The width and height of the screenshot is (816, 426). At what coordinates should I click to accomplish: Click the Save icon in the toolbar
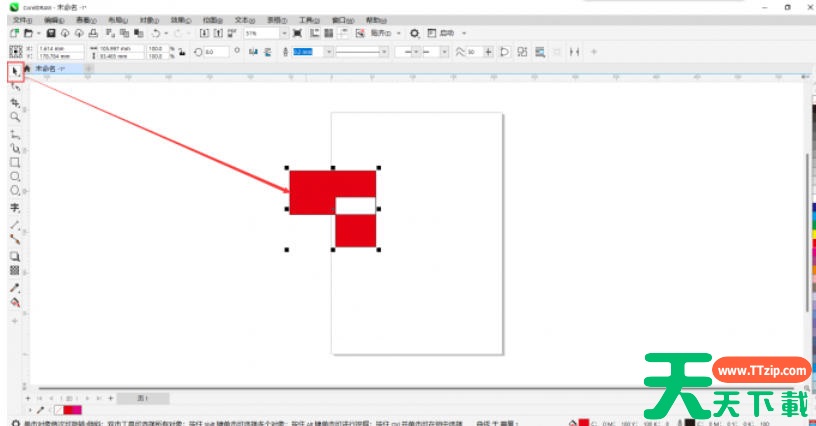click(50, 33)
